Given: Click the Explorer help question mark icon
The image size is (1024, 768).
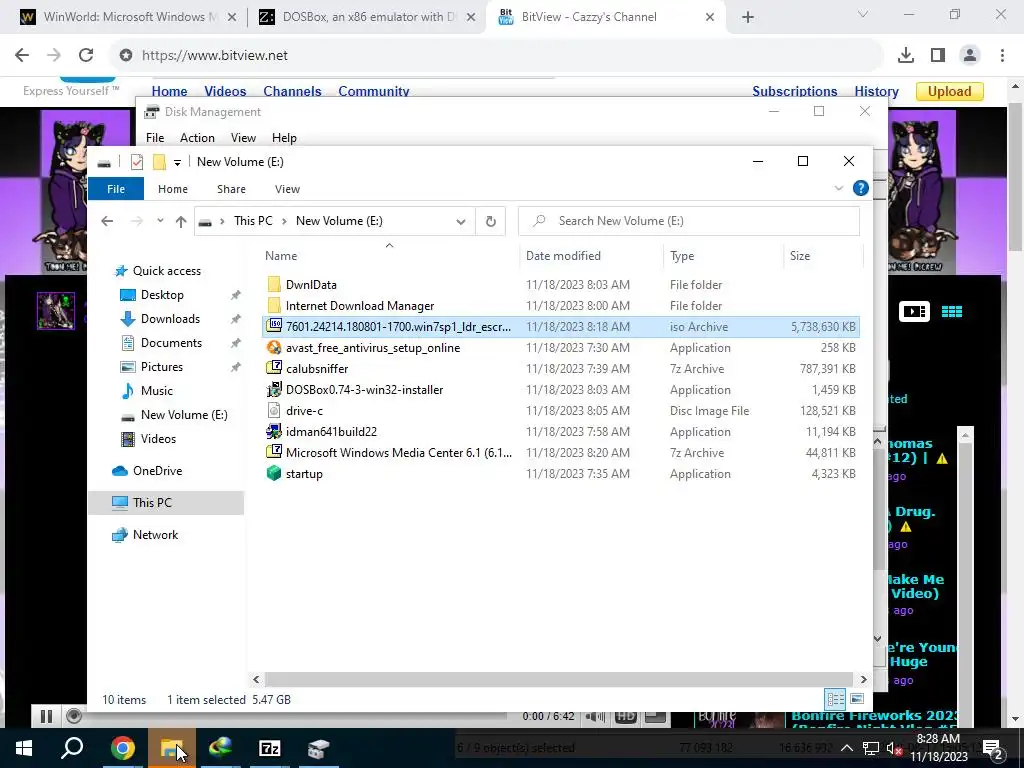Looking at the screenshot, I should pyautogui.click(x=861, y=189).
